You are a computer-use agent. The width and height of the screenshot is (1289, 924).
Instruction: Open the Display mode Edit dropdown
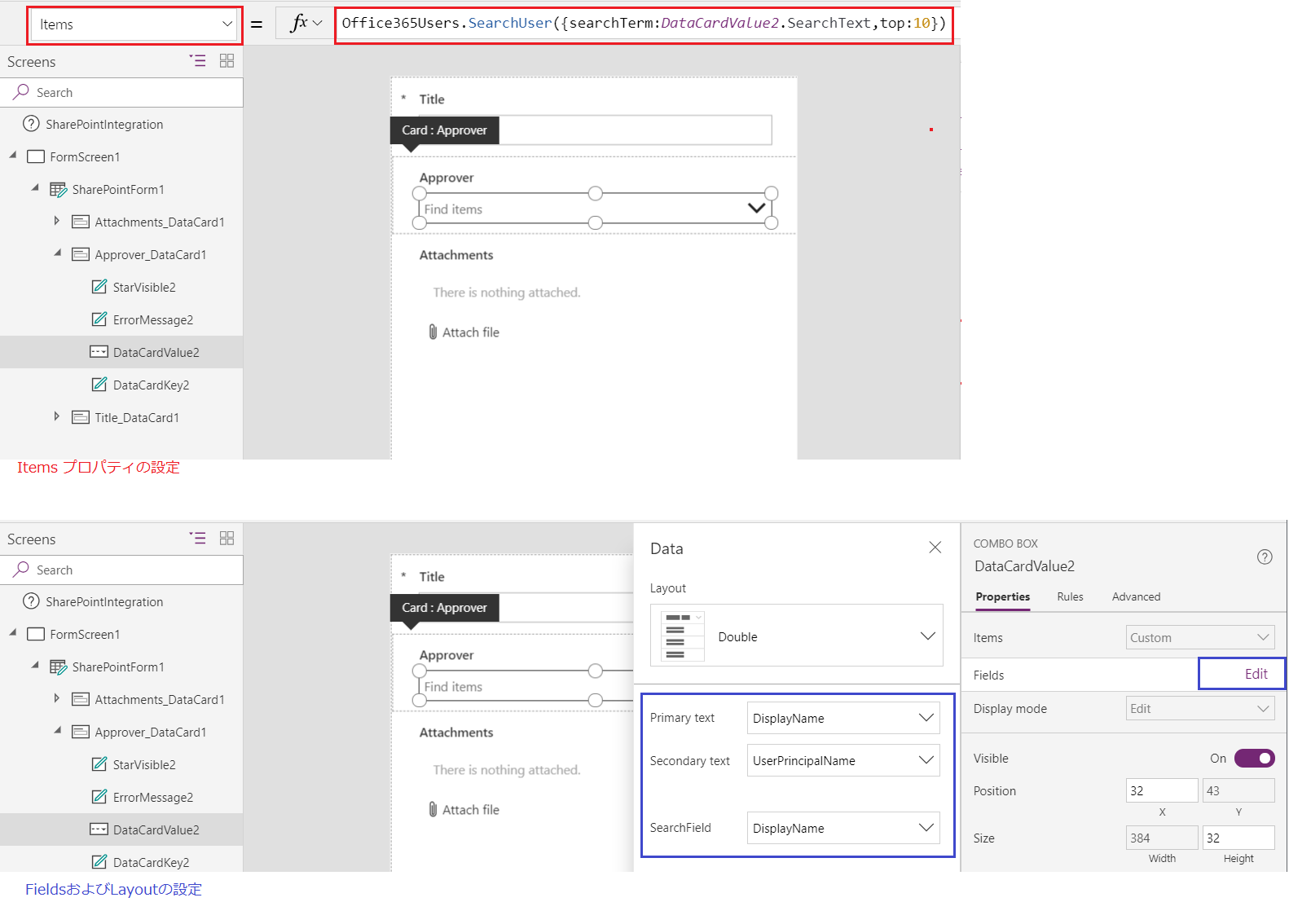pos(1200,708)
